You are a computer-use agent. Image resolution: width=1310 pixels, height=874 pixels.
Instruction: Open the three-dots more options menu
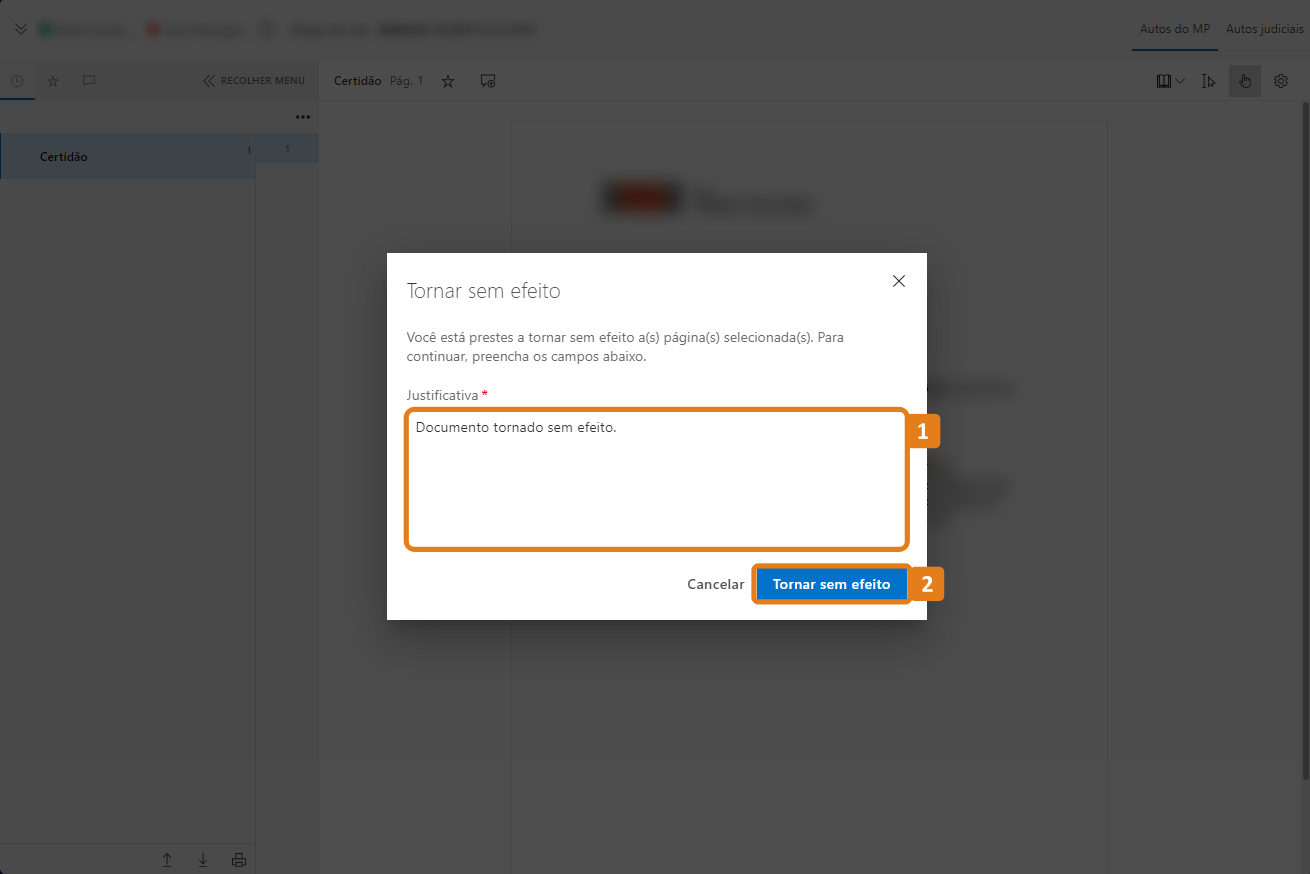[303, 117]
